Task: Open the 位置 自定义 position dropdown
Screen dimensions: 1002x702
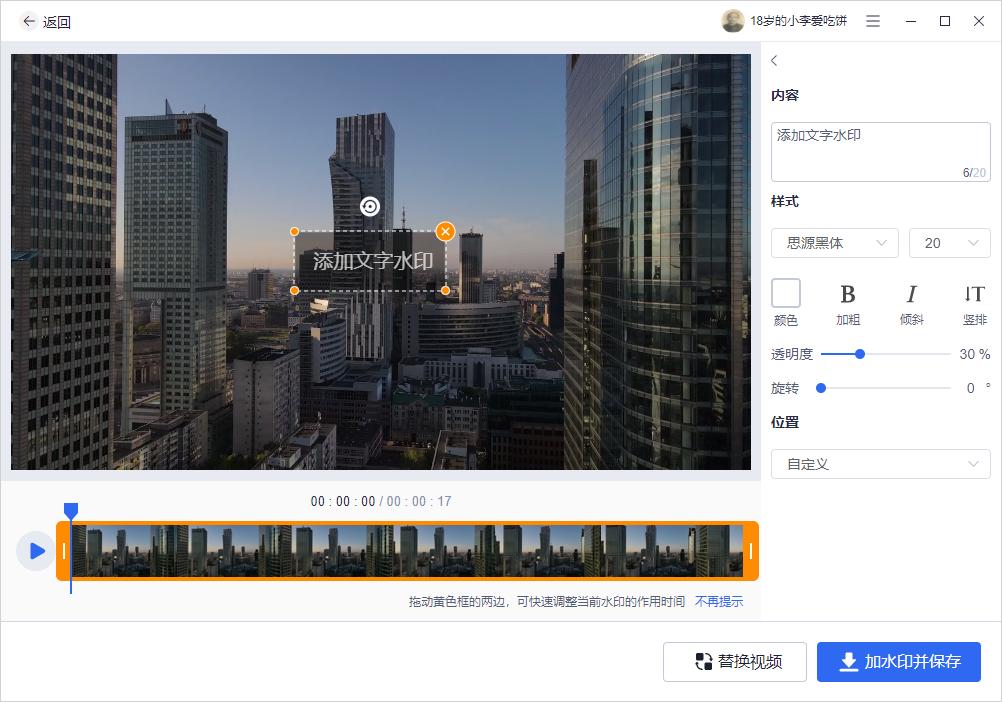Action: click(880, 464)
